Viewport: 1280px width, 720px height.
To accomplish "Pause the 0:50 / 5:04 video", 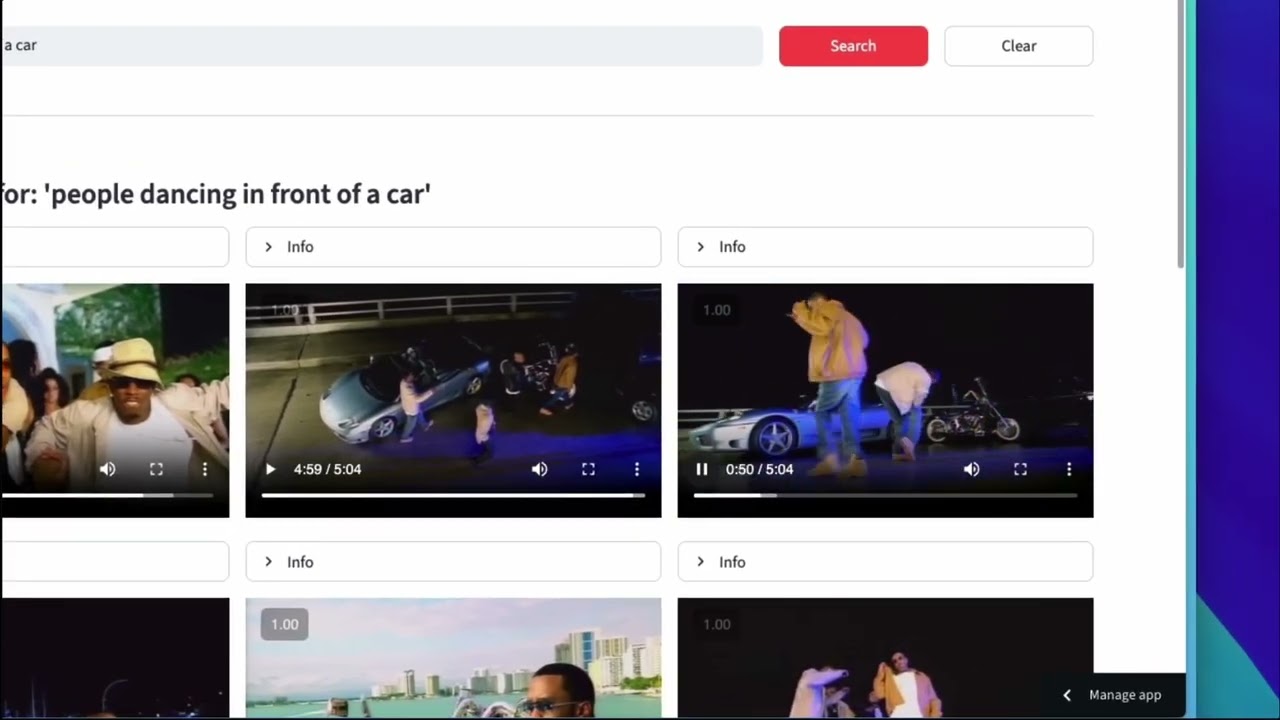I will pos(702,469).
